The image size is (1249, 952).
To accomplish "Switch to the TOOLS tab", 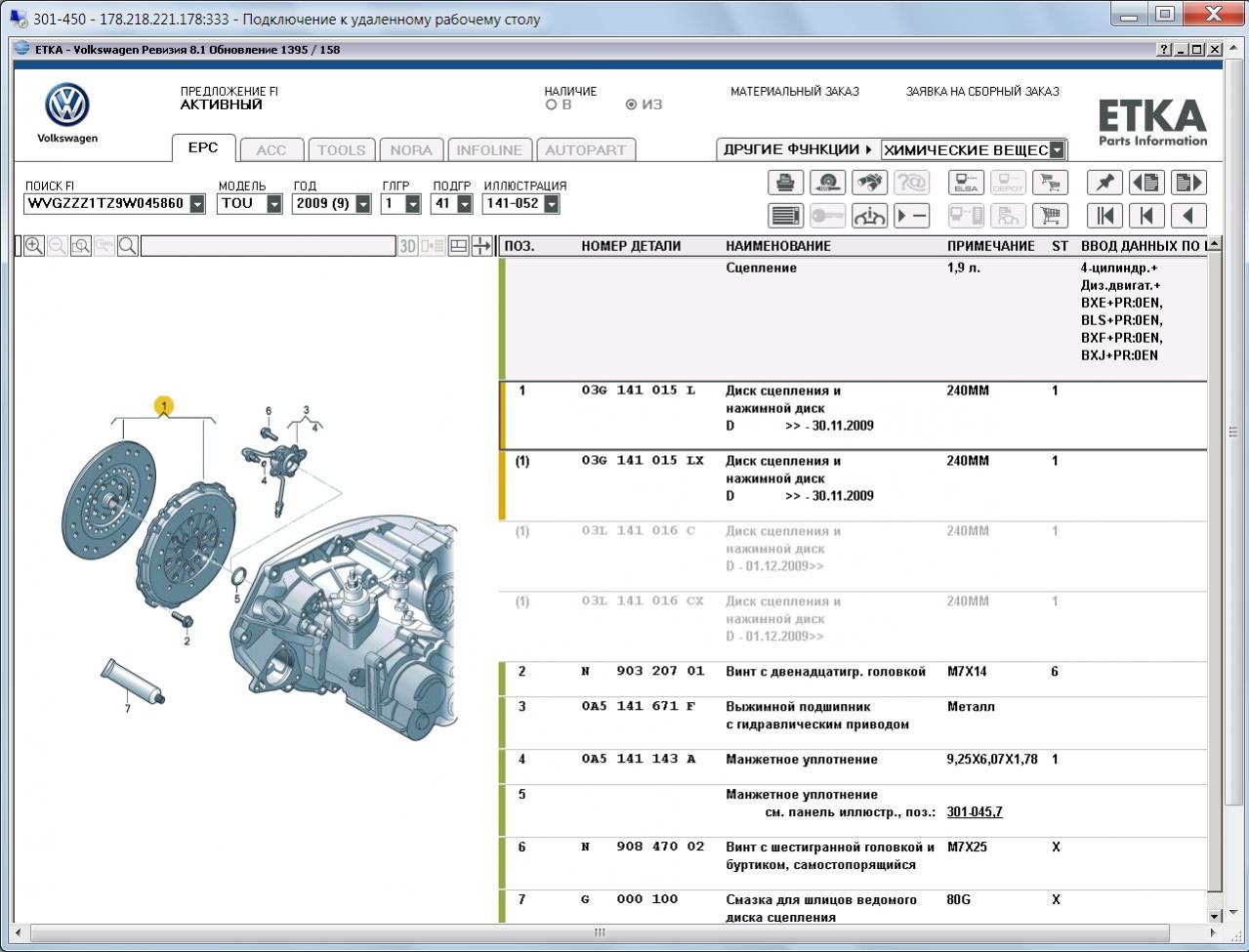I will tap(342, 150).
